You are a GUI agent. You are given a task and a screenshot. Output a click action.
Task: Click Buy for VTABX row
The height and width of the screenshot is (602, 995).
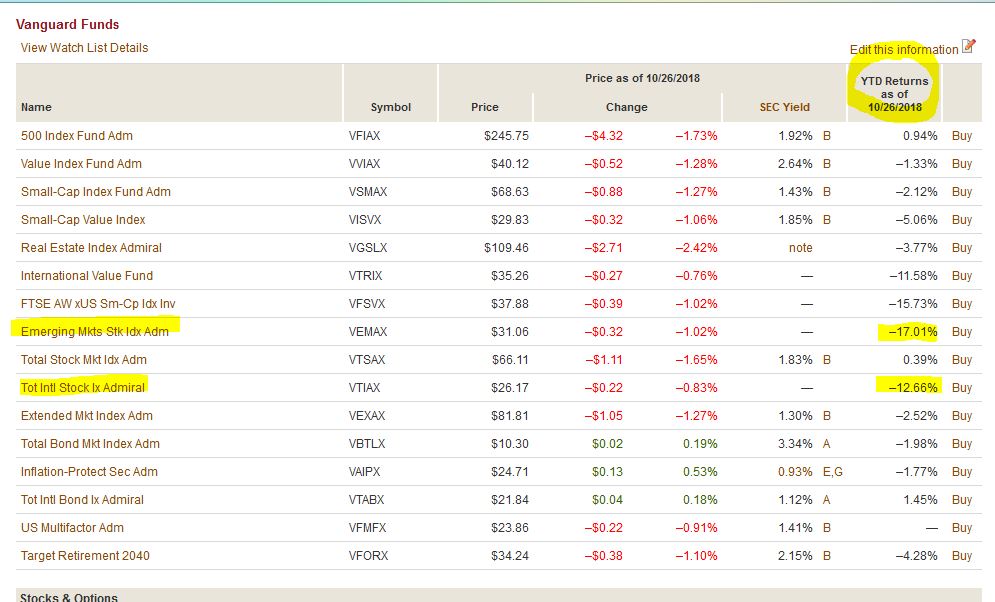(962, 499)
